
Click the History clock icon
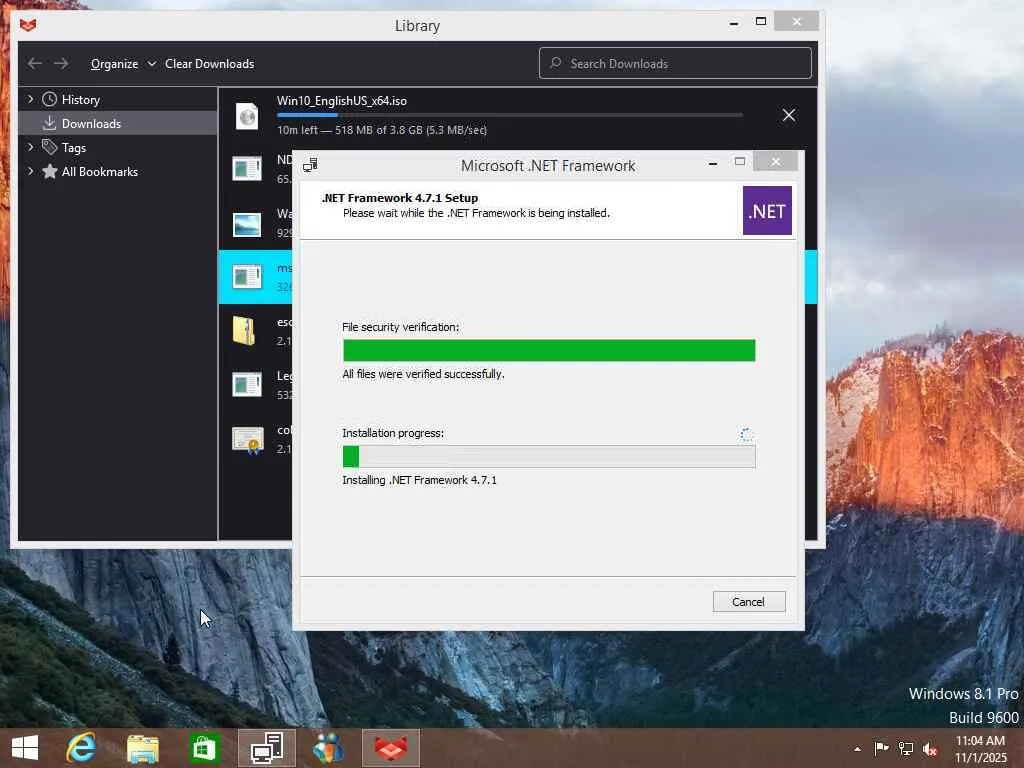click(x=50, y=99)
